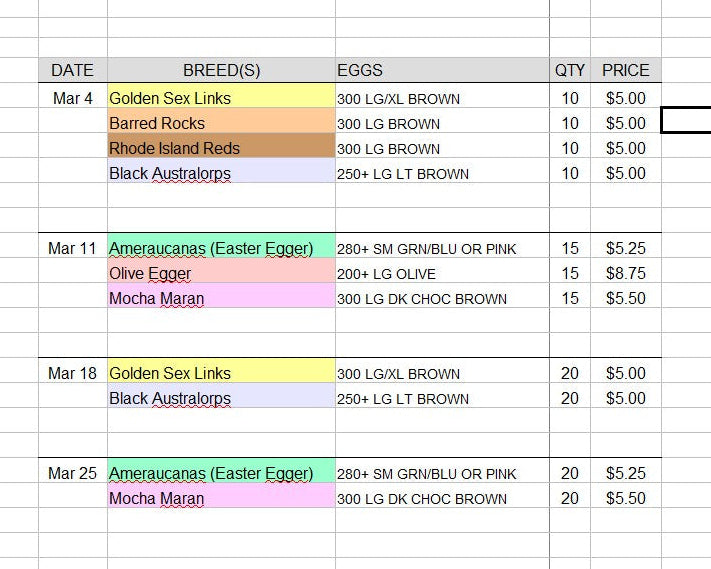Click the orange Barred Rocks cell
This screenshot has width=711, height=569.
pos(221,123)
